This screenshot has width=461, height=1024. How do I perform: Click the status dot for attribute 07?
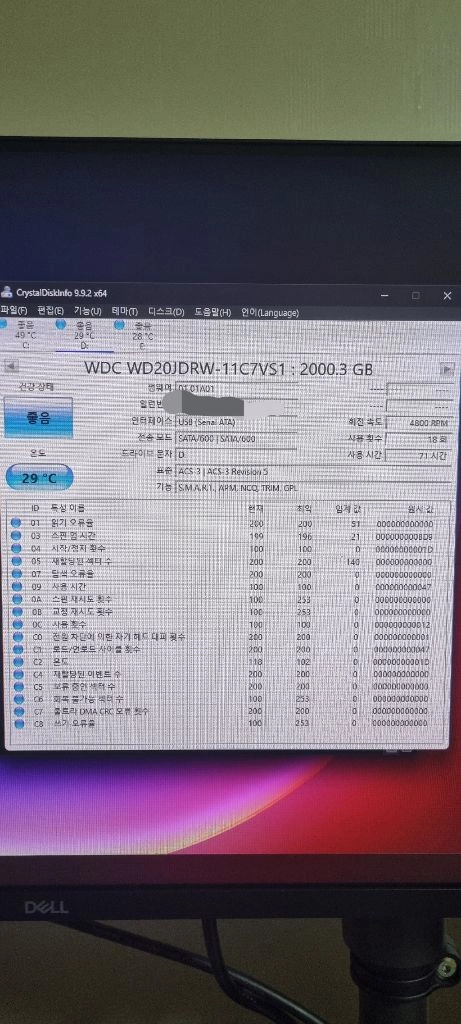pos(16,573)
